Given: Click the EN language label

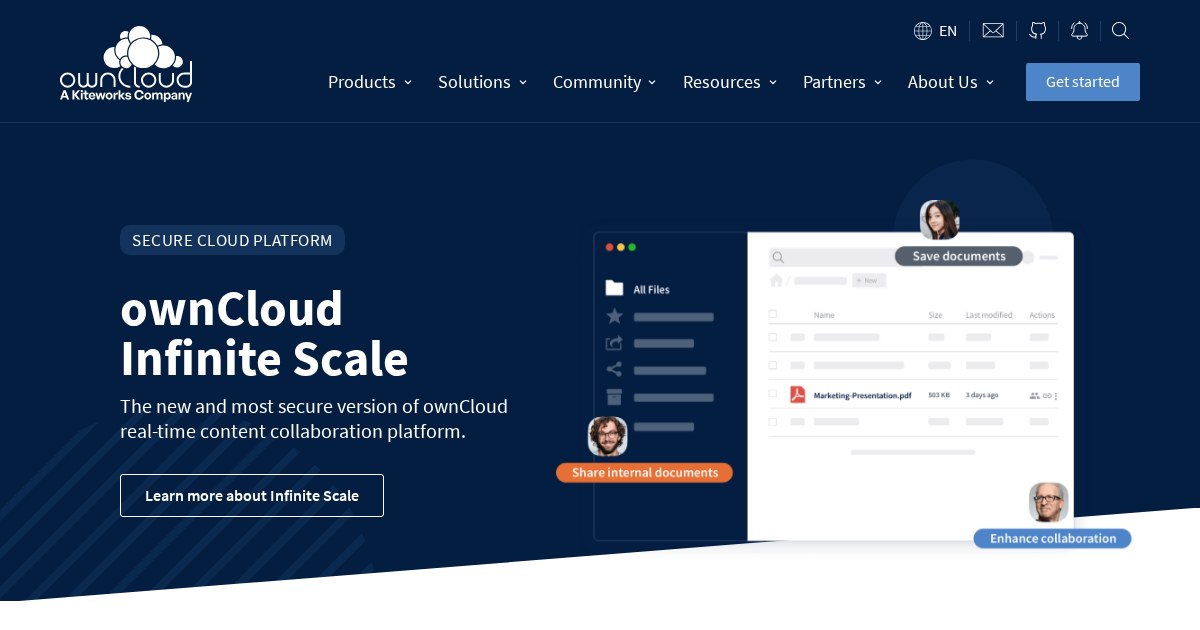Looking at the screenshot, I should tap(948, 31).
